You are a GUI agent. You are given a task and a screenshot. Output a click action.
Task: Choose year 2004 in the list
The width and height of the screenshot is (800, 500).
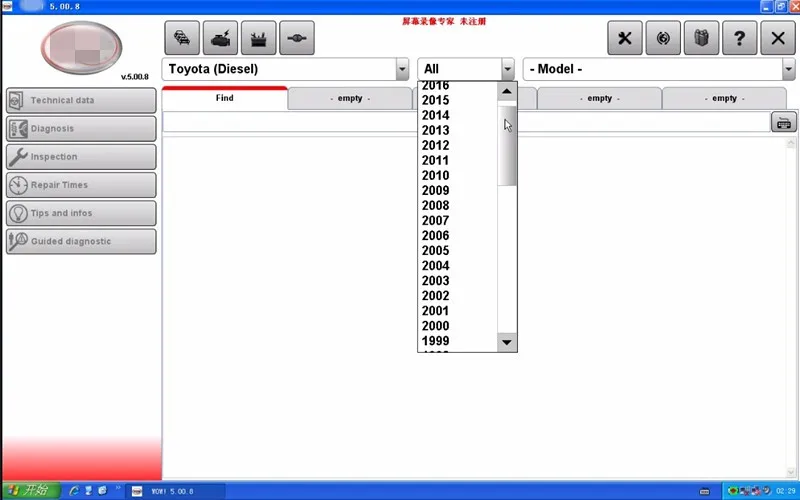tap(435, 266)
